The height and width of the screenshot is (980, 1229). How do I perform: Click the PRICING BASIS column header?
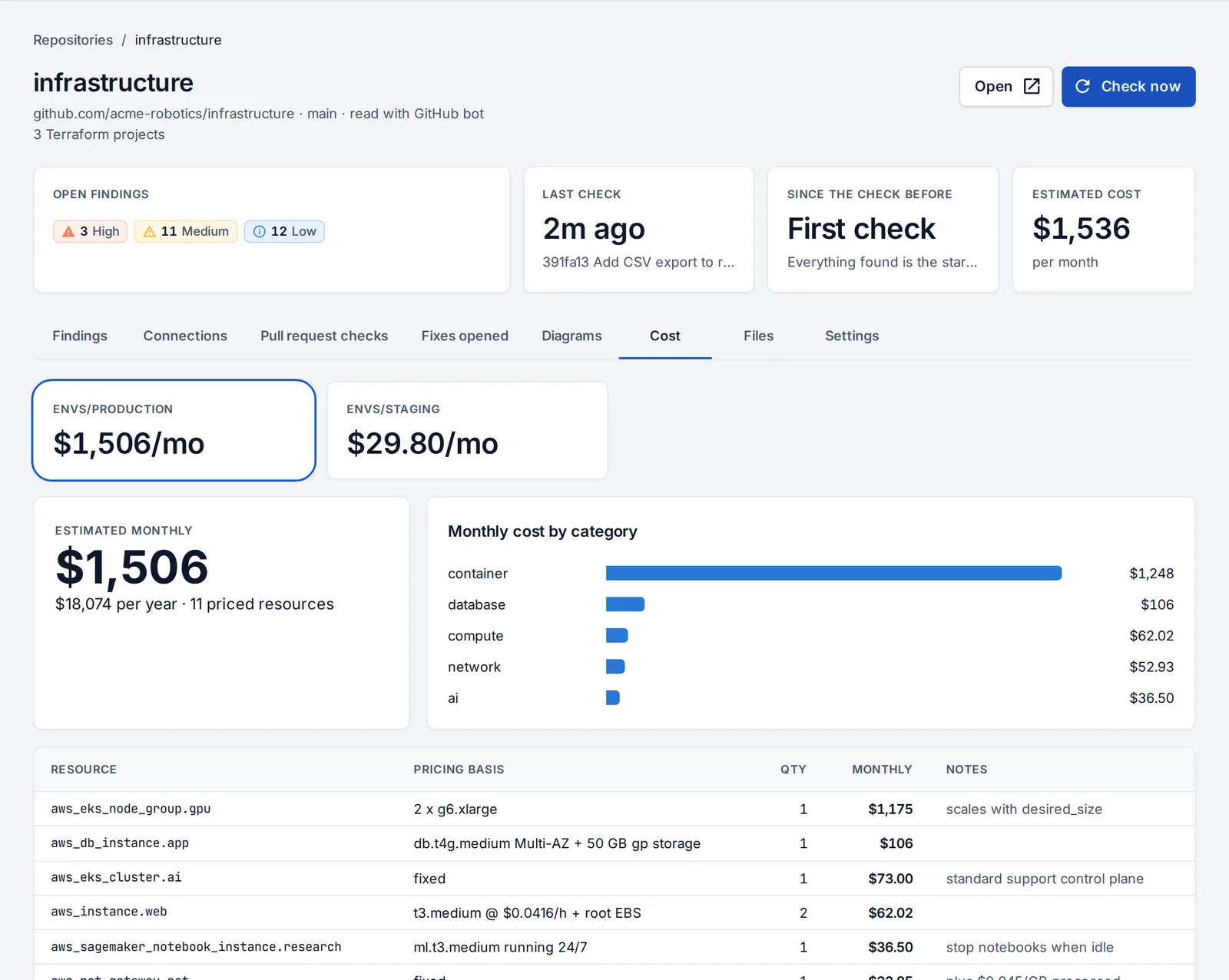click(459, 770)
